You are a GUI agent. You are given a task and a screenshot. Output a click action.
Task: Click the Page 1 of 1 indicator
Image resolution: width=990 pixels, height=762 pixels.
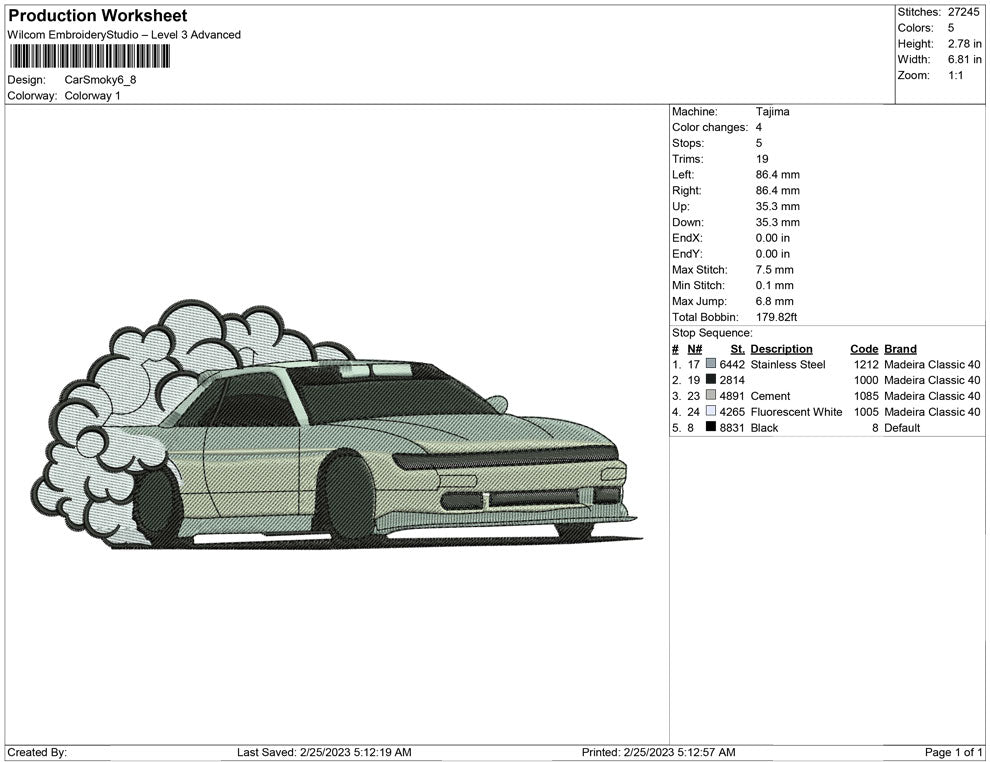(954, 752)
